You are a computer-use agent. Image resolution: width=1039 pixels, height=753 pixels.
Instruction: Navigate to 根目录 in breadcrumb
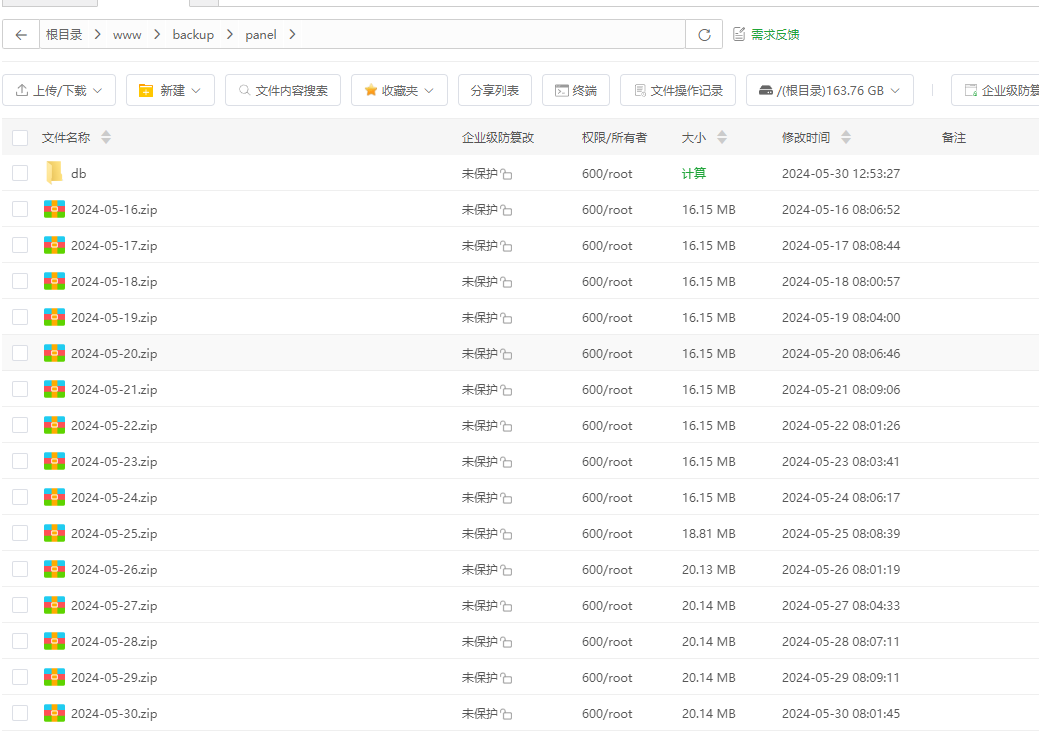tap(64, 34)
